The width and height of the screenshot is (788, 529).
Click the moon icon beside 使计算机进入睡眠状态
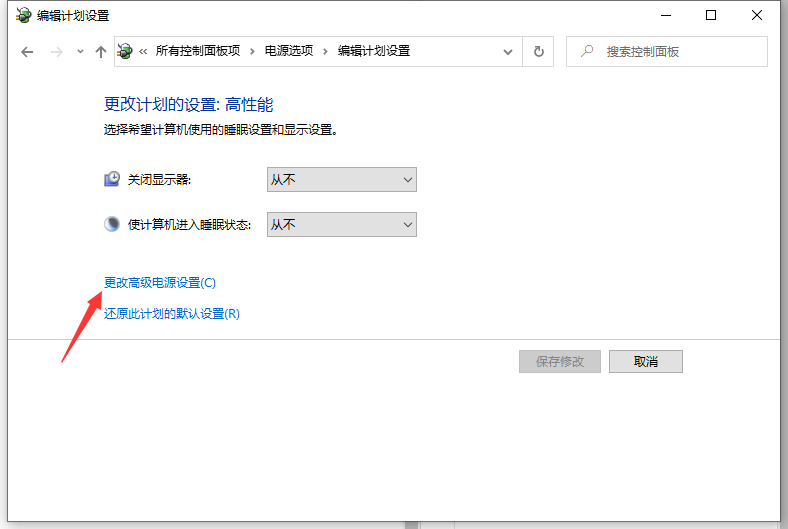[112, 225]
